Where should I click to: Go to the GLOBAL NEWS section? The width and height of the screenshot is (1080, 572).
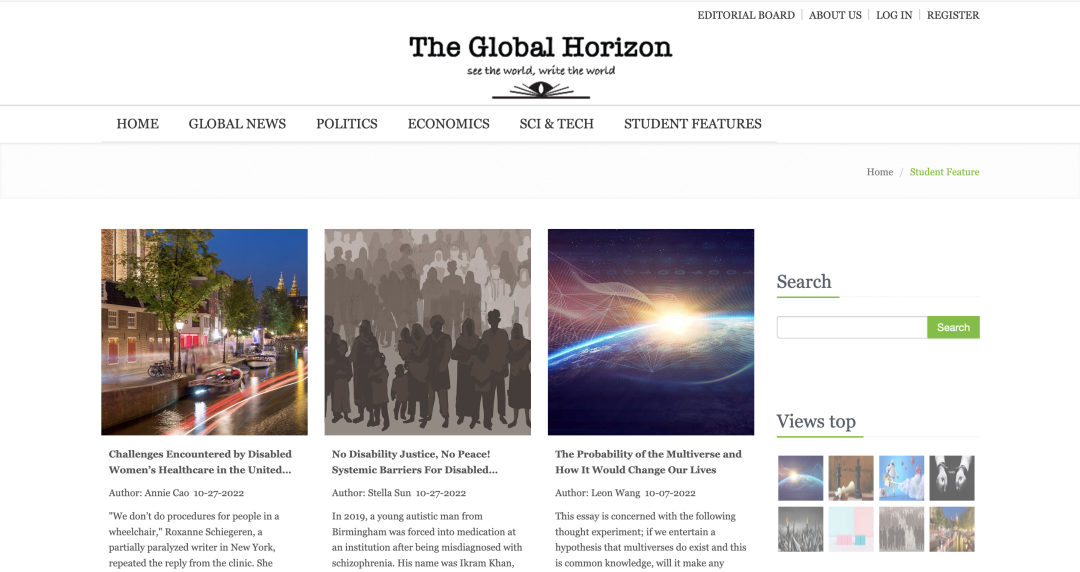[x=237, y=124]
